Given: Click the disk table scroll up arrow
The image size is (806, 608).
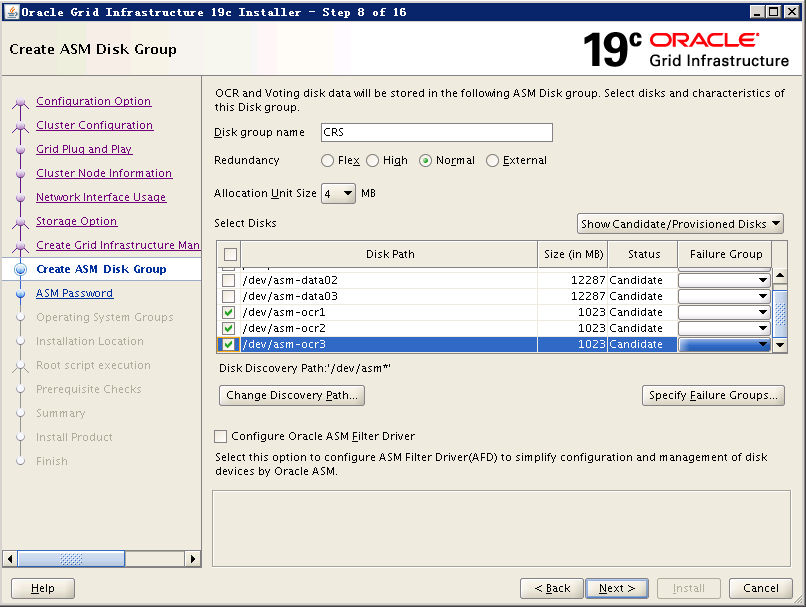Looking at the screenshot, I should (780, 277).
